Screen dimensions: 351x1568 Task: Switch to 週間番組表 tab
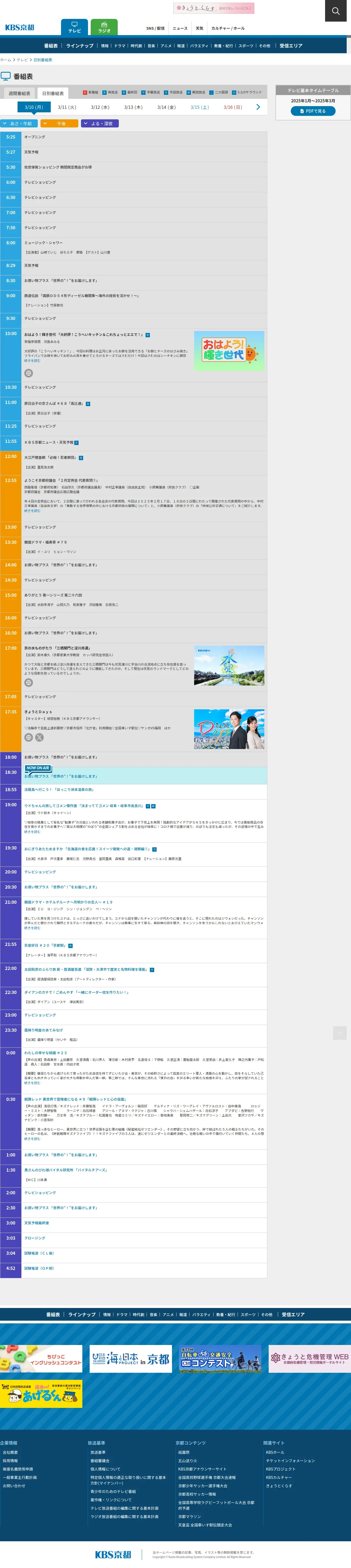19,93
